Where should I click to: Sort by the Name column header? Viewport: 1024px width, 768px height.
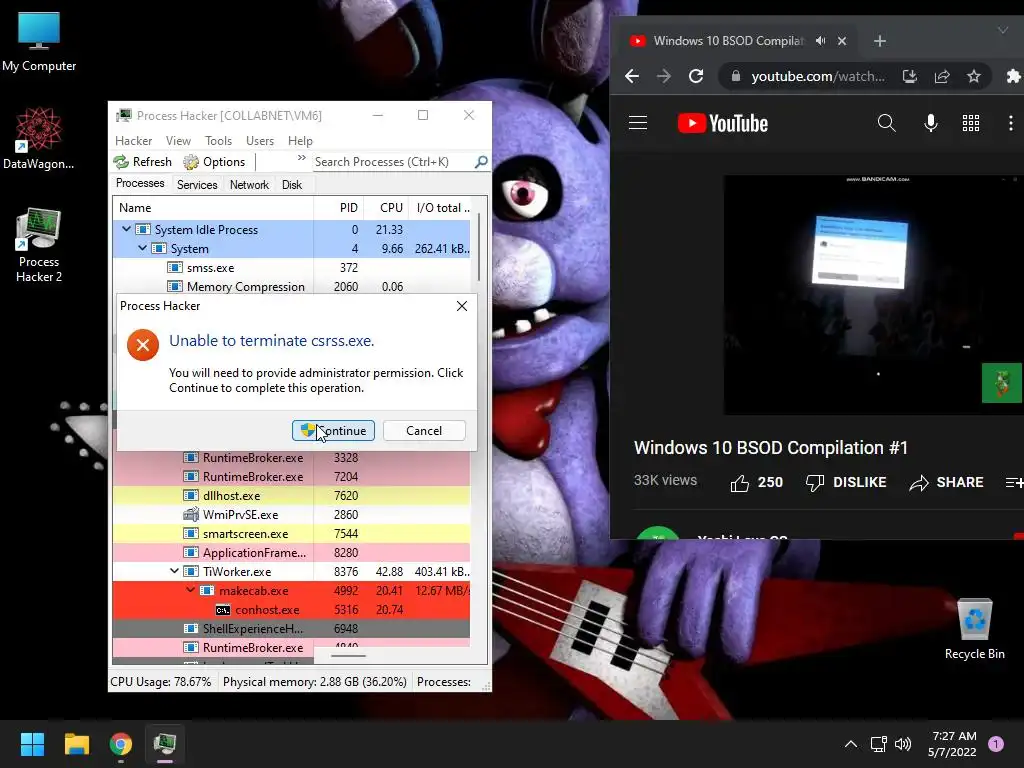(213, 208)
